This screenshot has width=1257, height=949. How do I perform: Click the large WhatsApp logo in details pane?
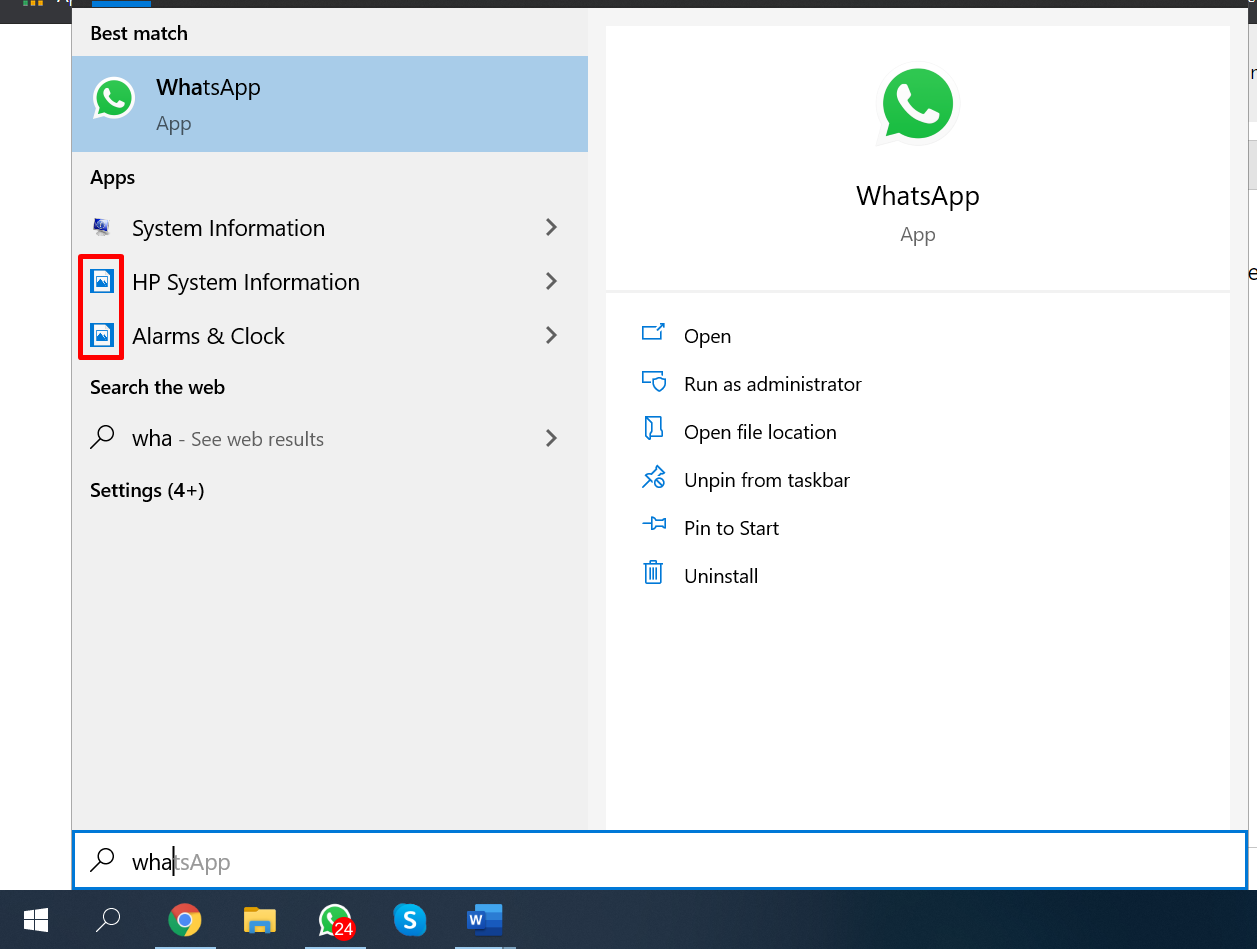point(917,105)
